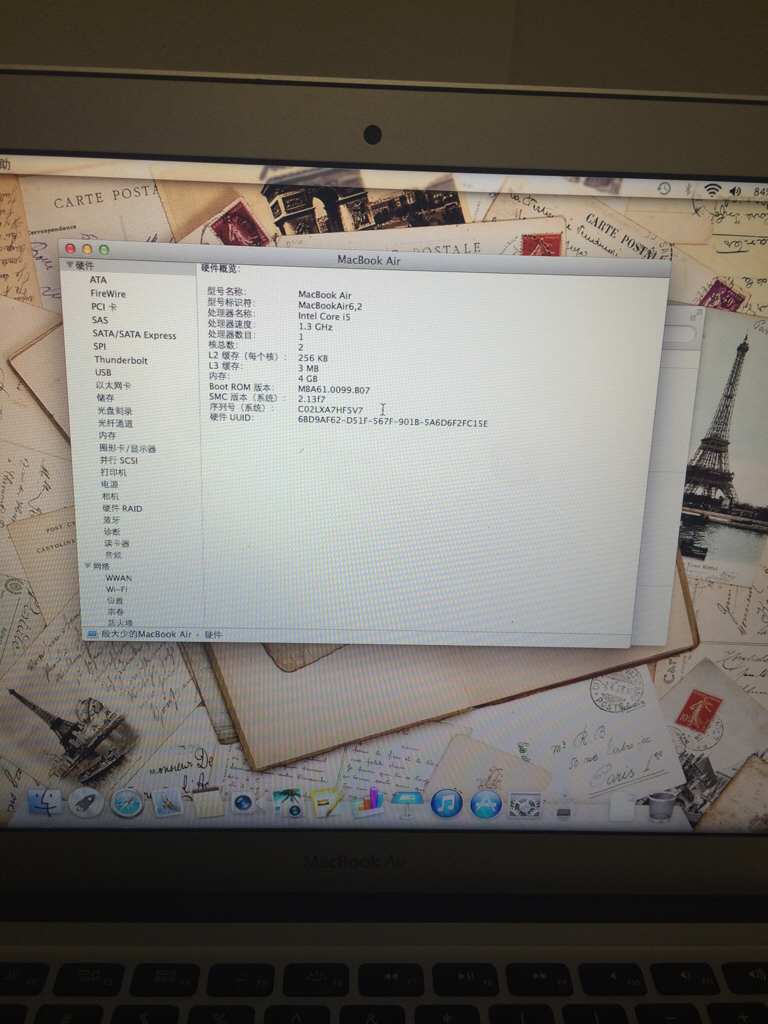Select 相机 camera item in sidebar
The height and width of the screenshot is (1024, 768).
pos(110,496)
